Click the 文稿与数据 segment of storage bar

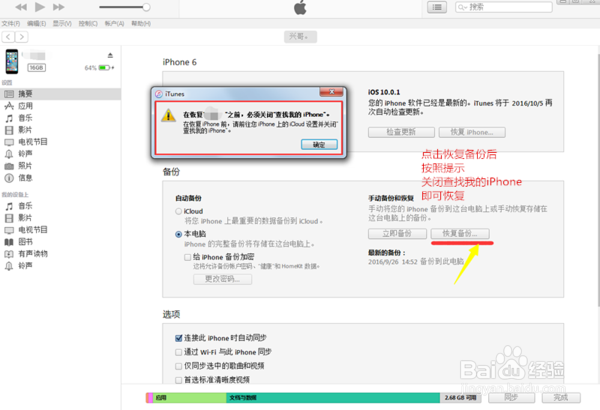333,398
